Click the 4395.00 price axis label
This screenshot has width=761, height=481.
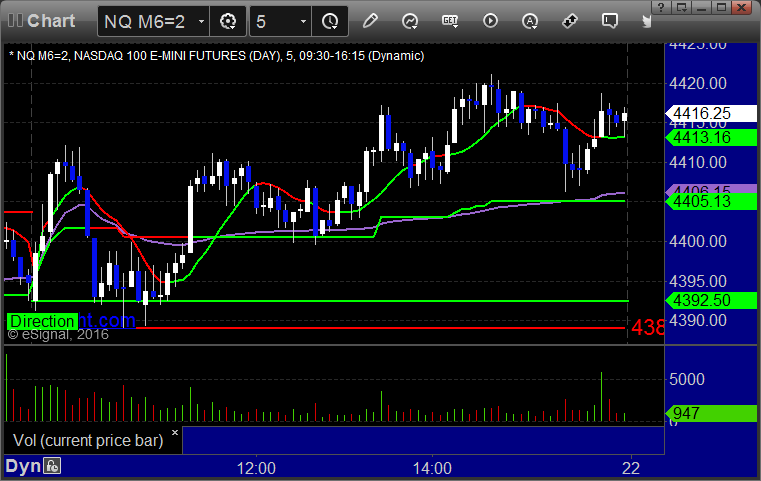[698, 282]
